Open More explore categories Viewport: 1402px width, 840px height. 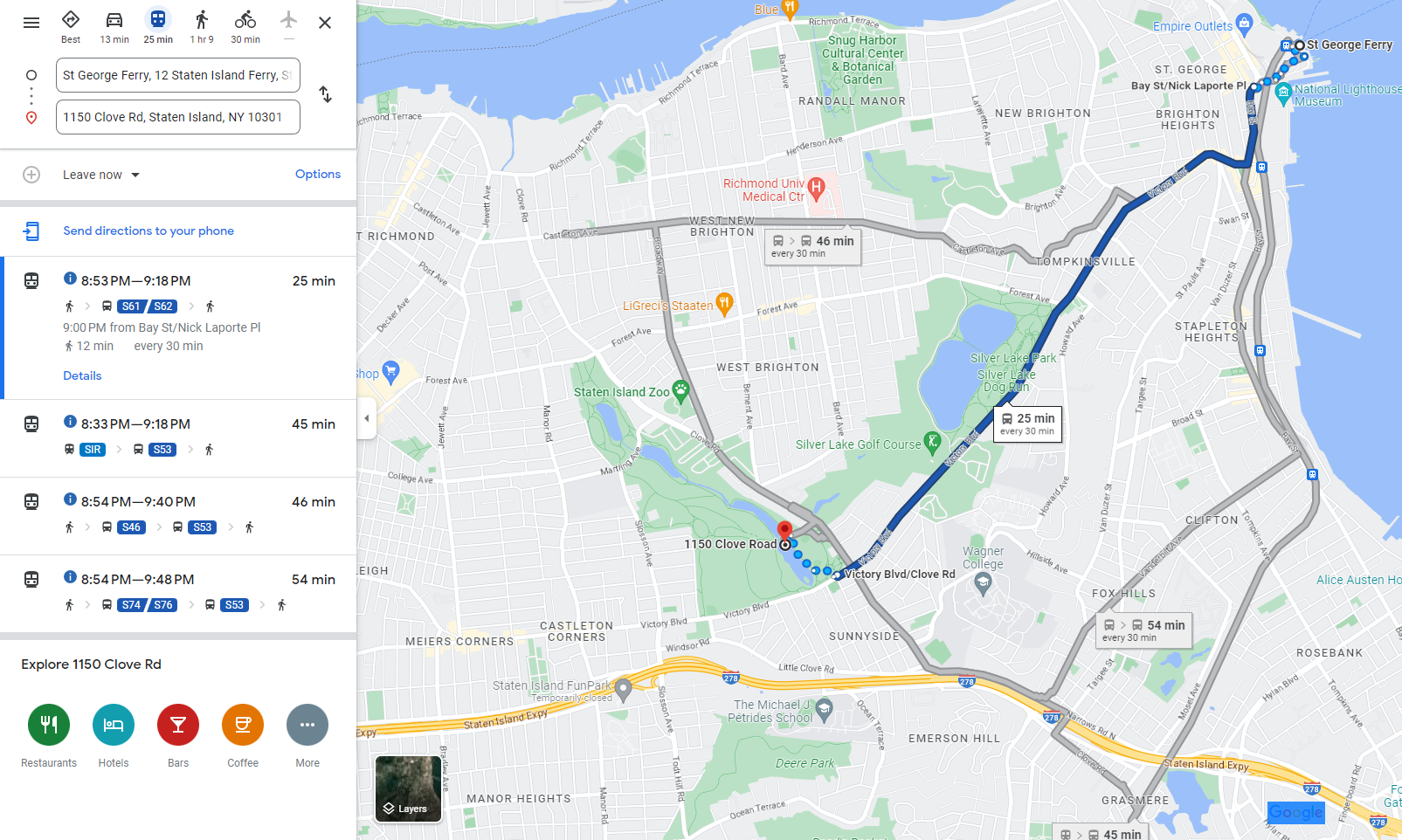(307, 725)
